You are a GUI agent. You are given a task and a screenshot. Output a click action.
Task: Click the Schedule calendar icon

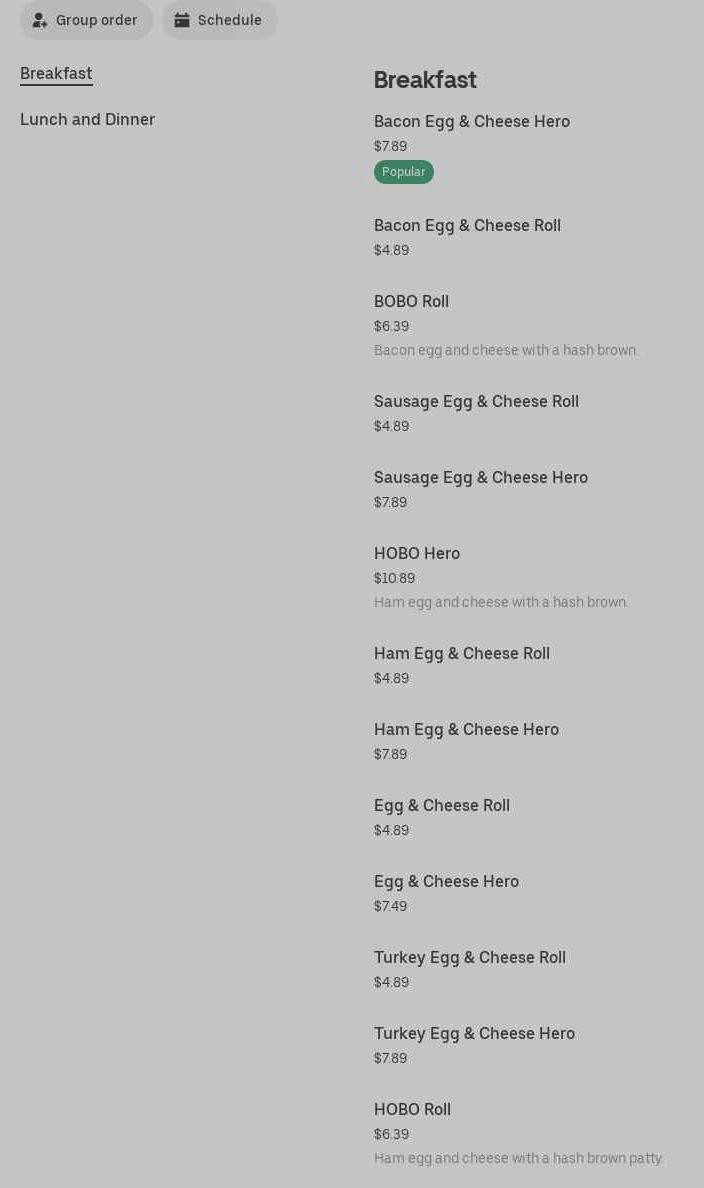tap(182, 20)
